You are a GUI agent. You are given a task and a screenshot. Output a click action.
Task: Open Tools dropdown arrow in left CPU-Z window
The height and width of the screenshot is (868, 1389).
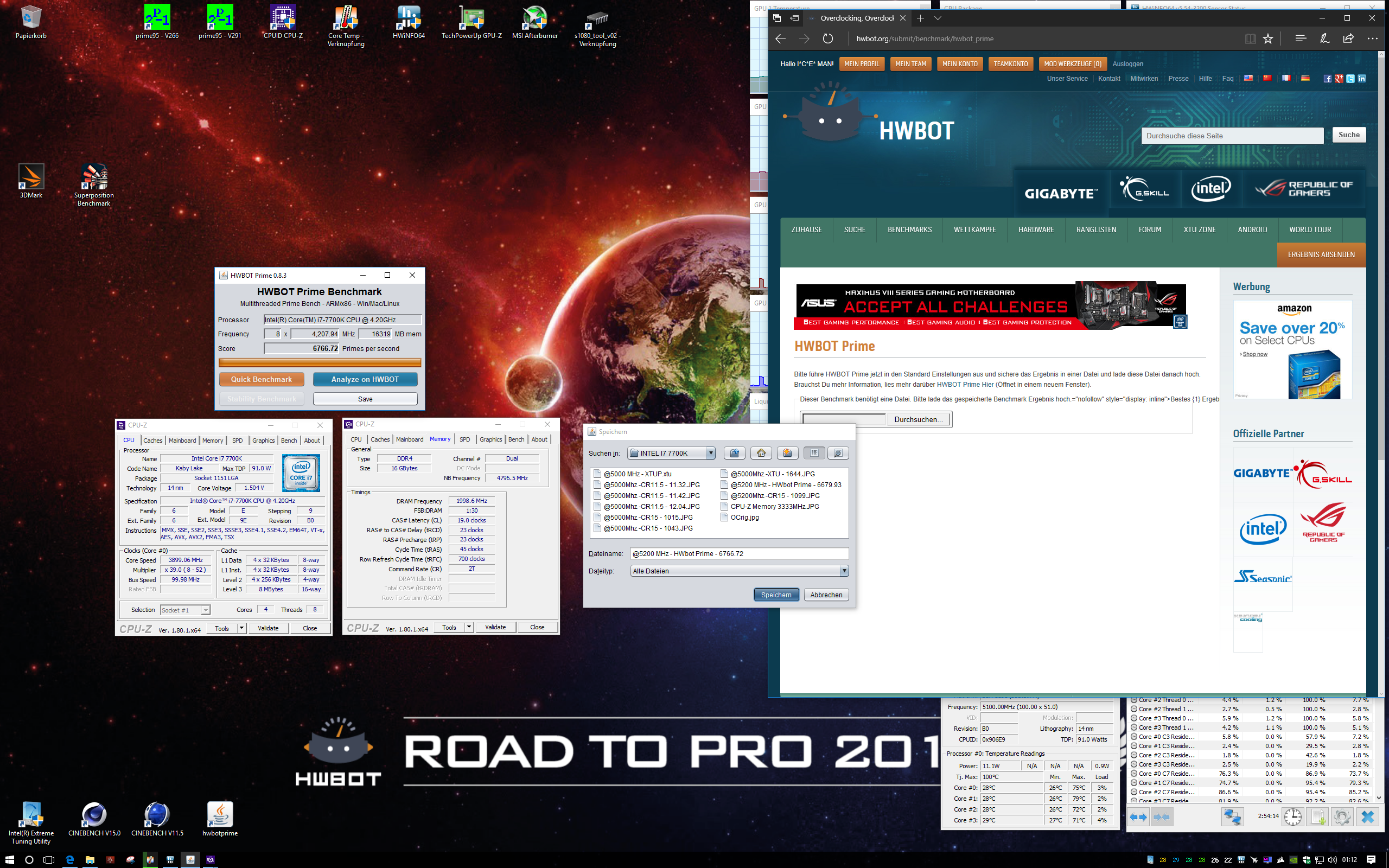(241, 628)
